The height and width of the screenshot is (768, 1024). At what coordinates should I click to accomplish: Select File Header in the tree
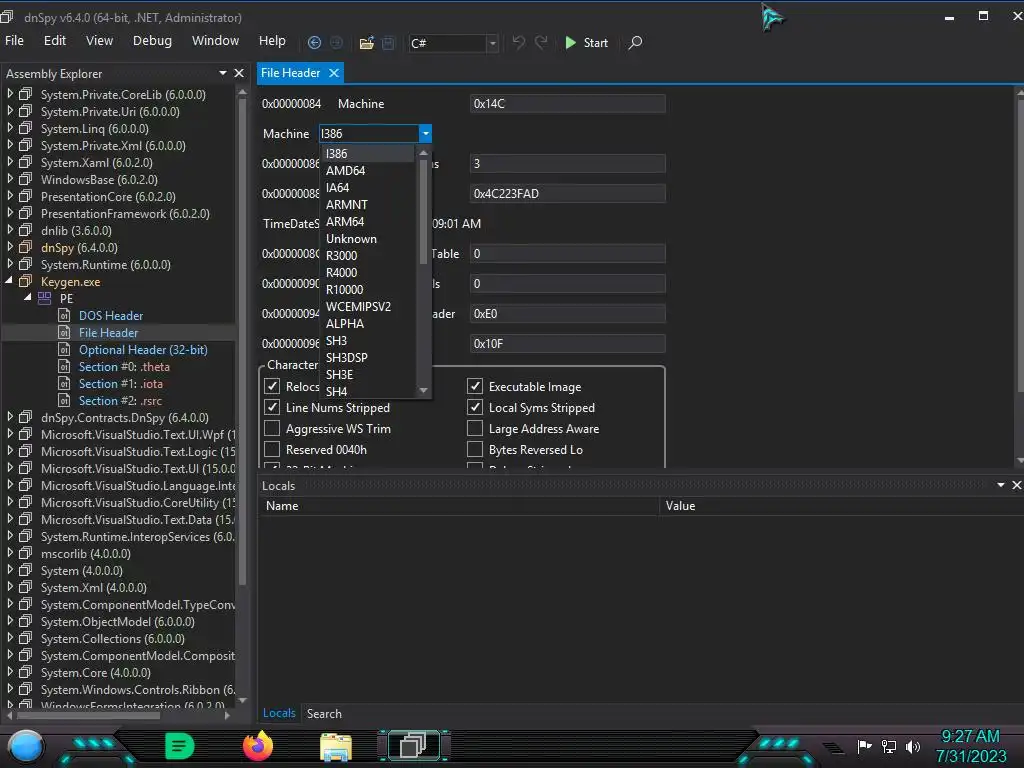click(x=108, y=332)
